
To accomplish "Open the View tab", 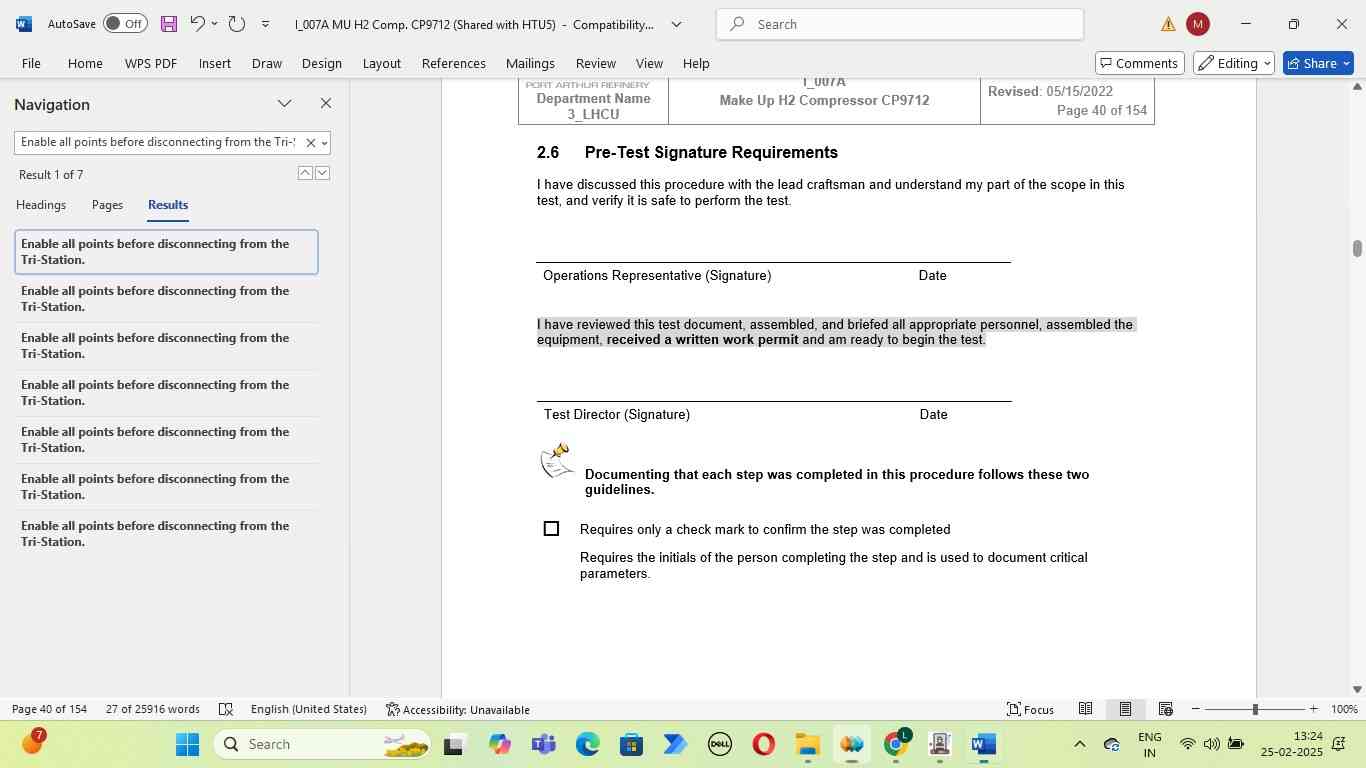I will 649,63.
